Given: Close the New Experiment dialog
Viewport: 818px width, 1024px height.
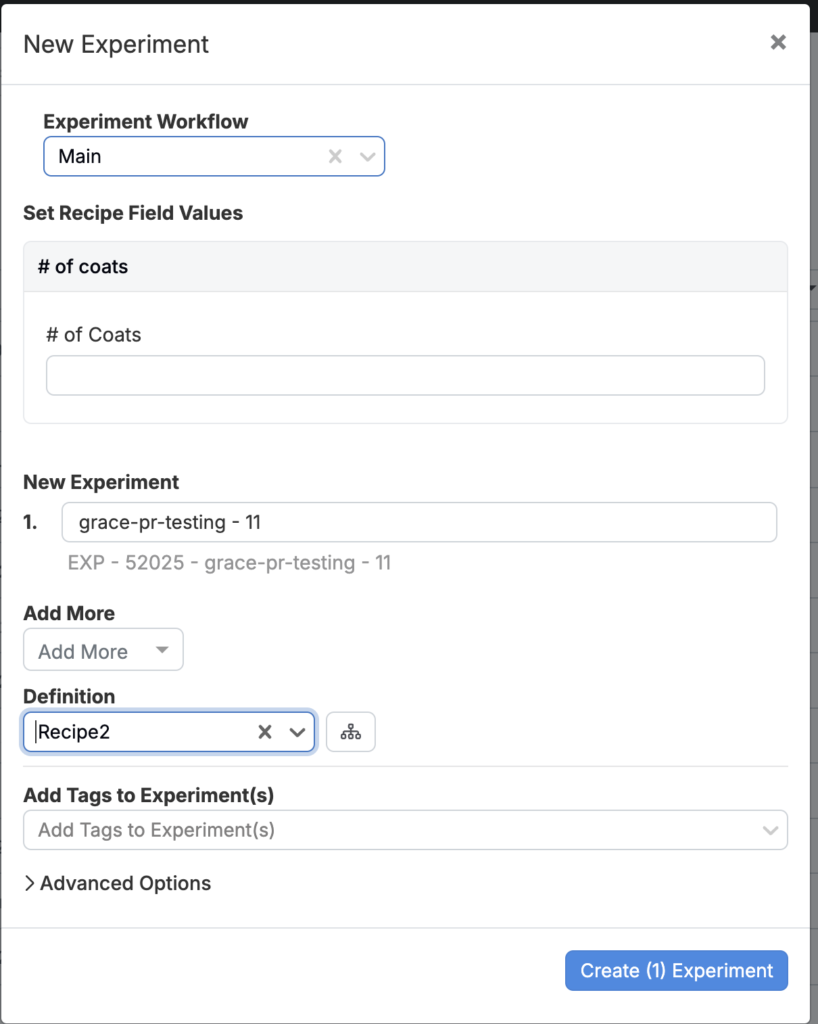Looking at the screenshot, I should coord(778,42).
